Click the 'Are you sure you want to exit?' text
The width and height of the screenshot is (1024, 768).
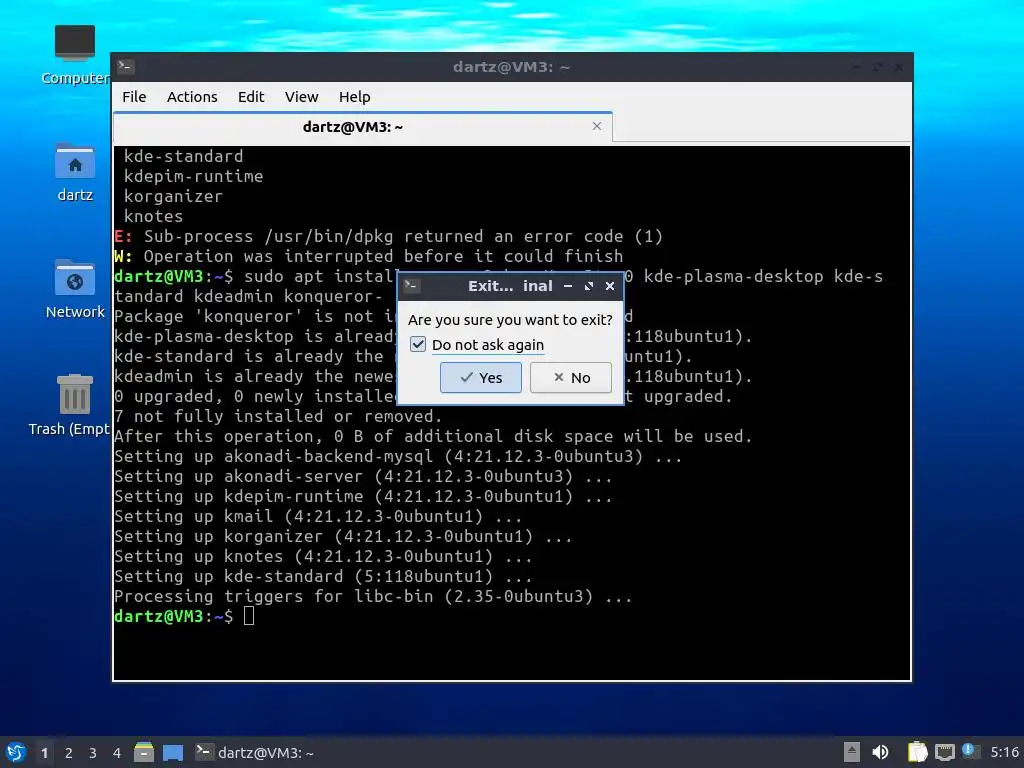click(510, 320)
